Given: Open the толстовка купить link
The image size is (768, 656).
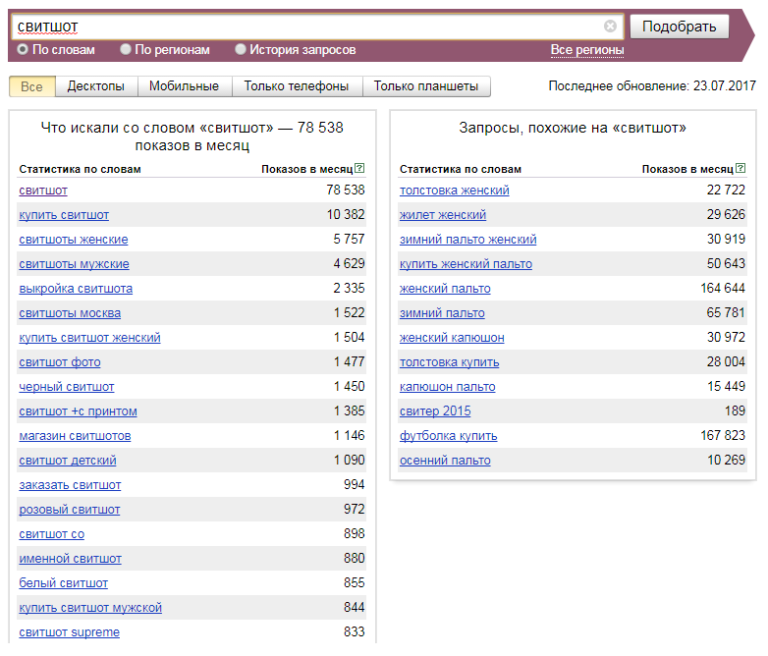Looking at the screenshot, I should (x=449, y=362).
